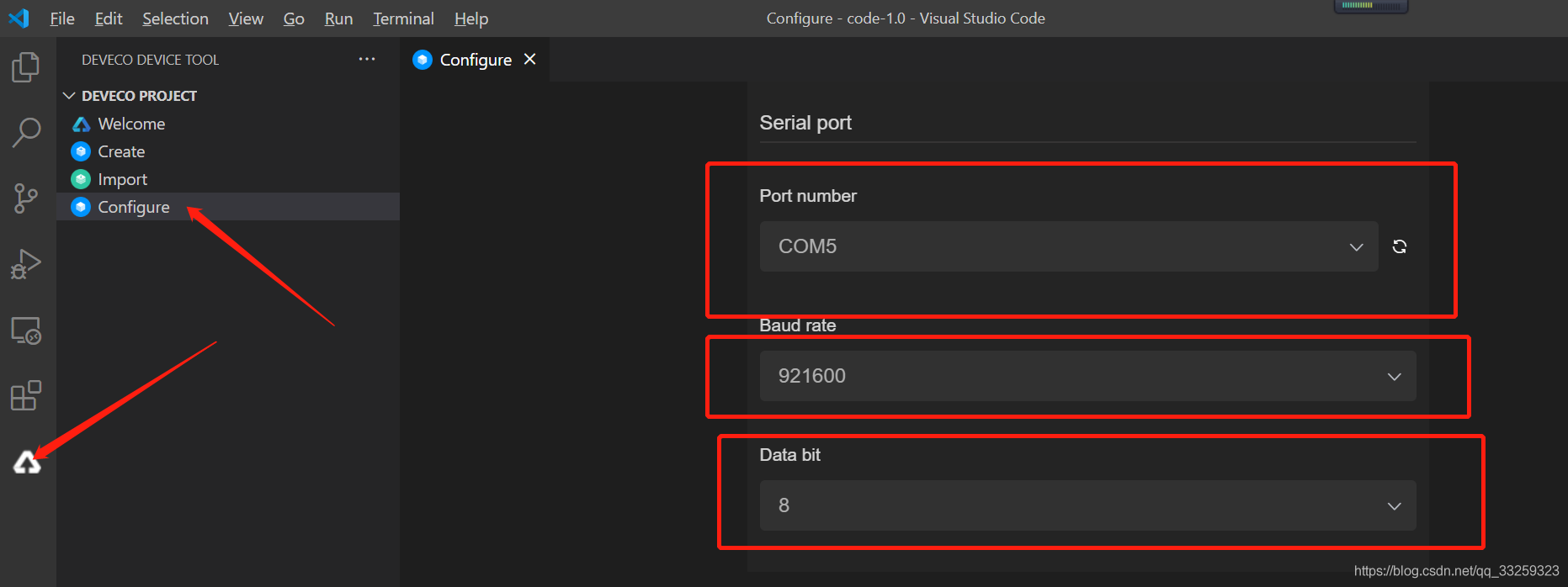Open the Selection menu
This screenshot has width=1568, height=587.
pos(175,19)
